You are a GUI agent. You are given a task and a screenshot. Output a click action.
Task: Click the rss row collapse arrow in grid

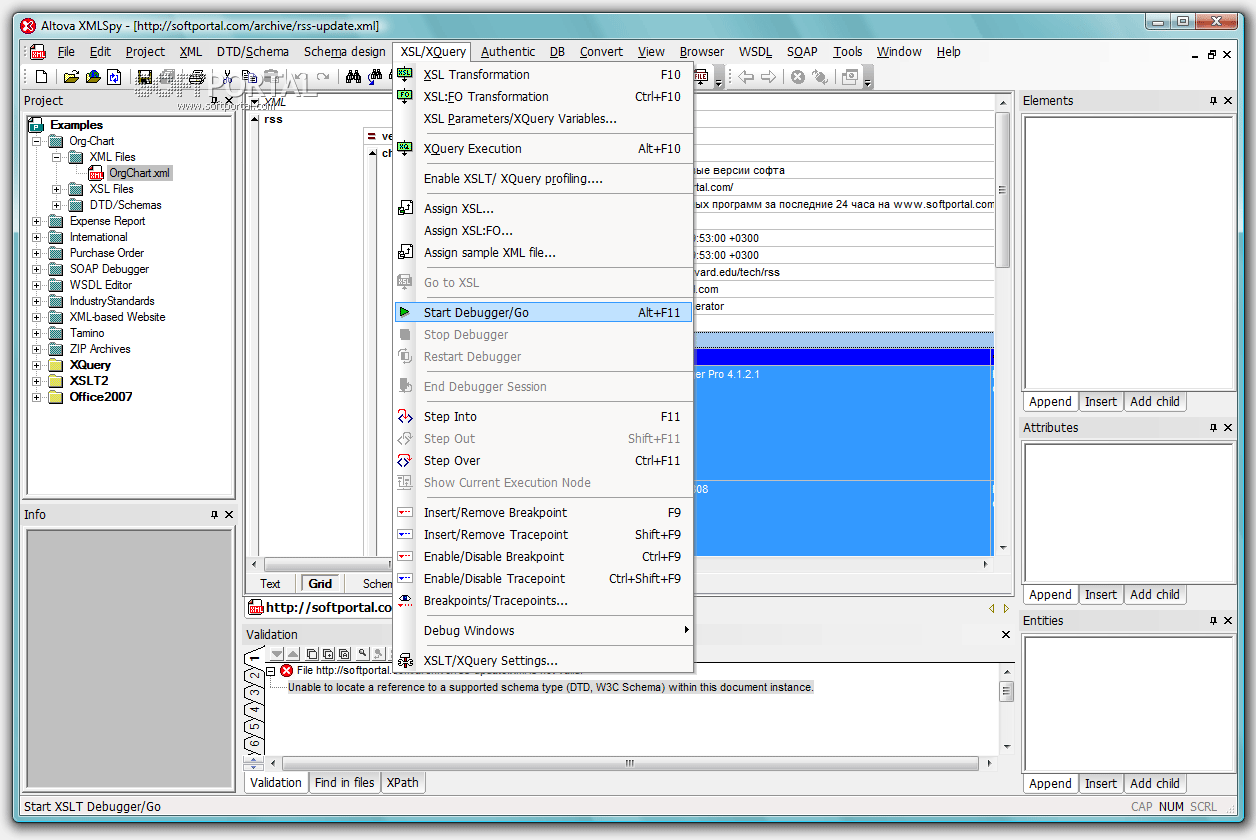(x=255, y=119)
